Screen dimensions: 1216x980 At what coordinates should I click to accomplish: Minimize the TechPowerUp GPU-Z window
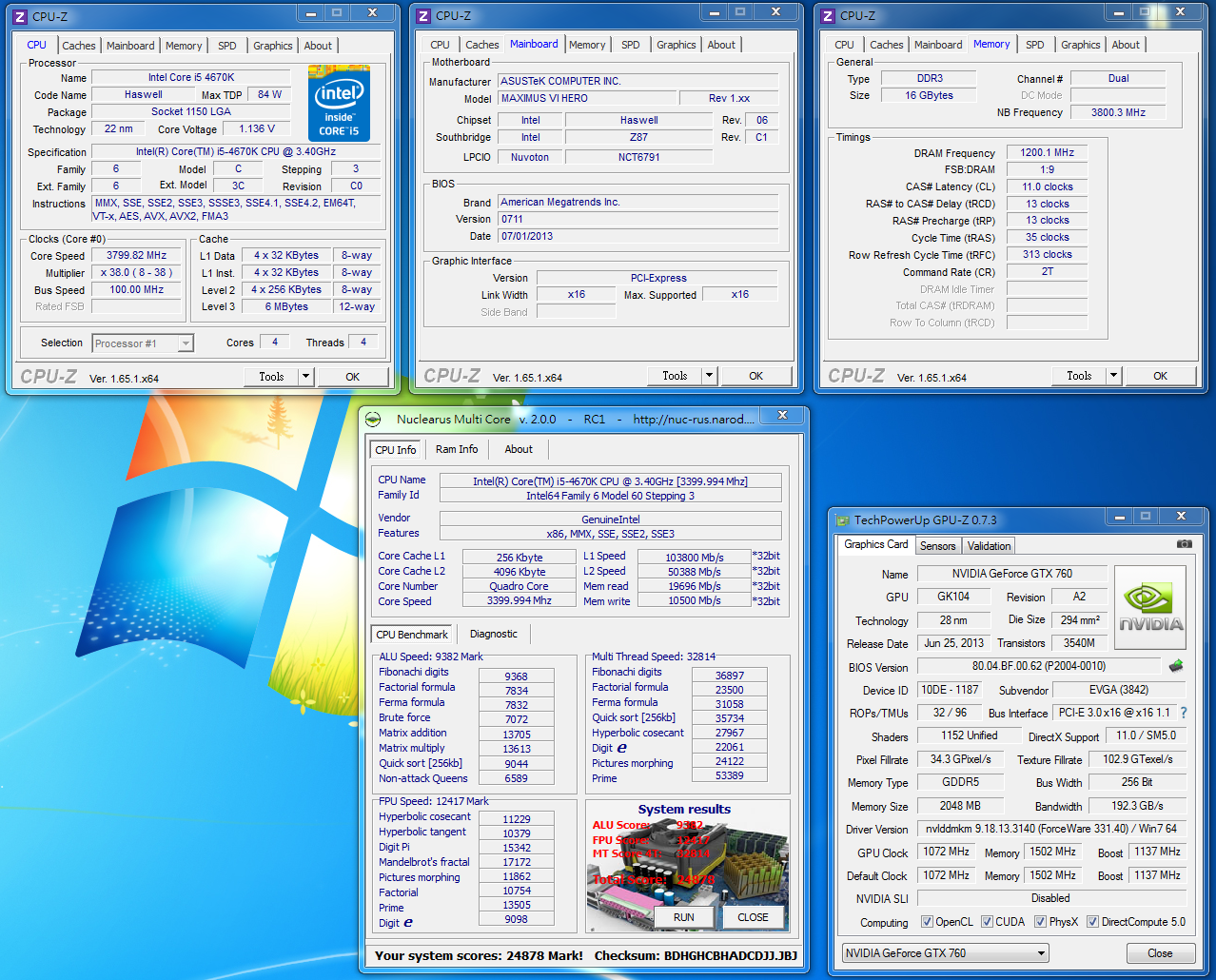tap(1120, 517)
